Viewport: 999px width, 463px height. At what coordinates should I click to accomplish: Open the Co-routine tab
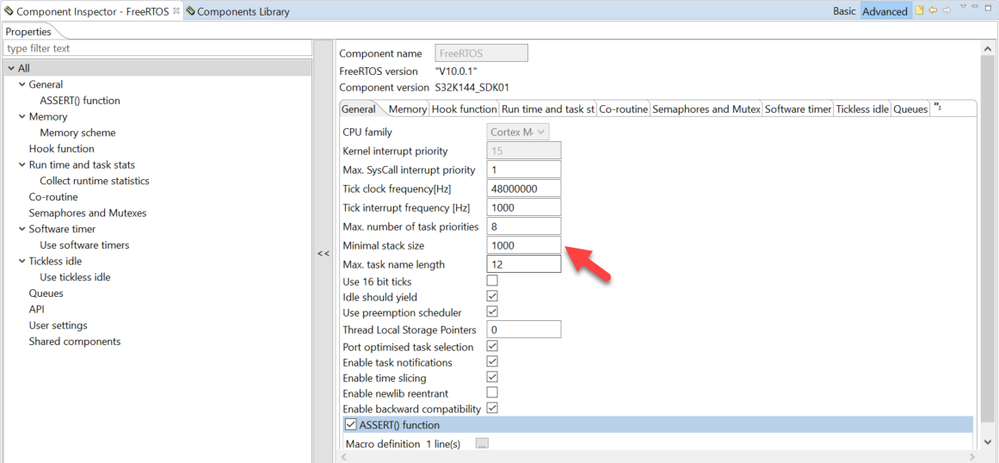[623, 109]
